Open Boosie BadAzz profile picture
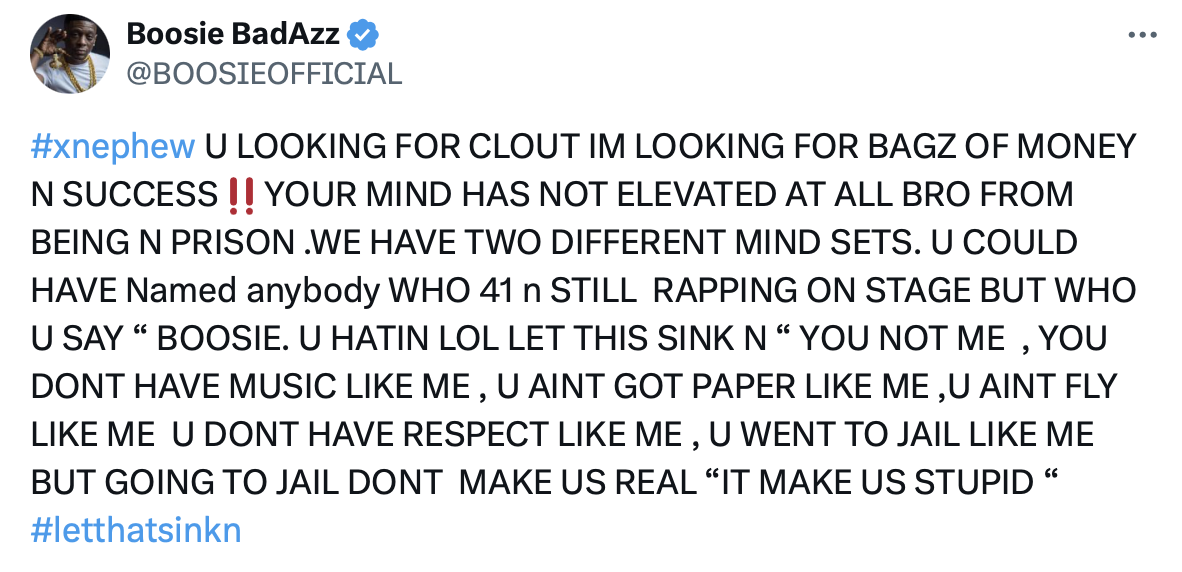Image resolution: width=1182 pixels, height=572 pixels. click(69, 54)
